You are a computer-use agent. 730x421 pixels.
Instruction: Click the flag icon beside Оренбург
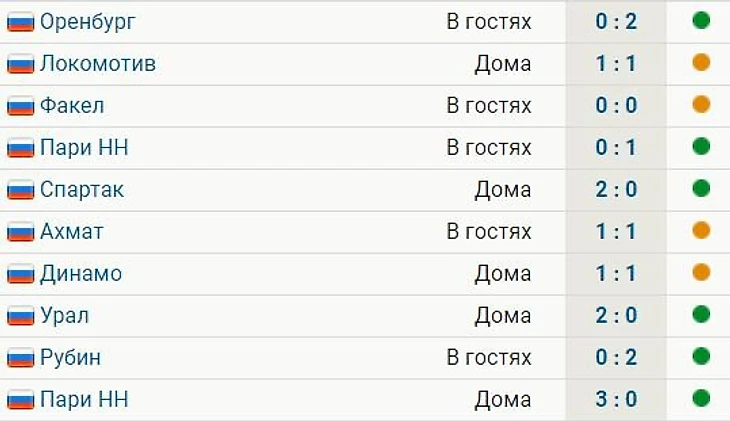tap(20, 22)
